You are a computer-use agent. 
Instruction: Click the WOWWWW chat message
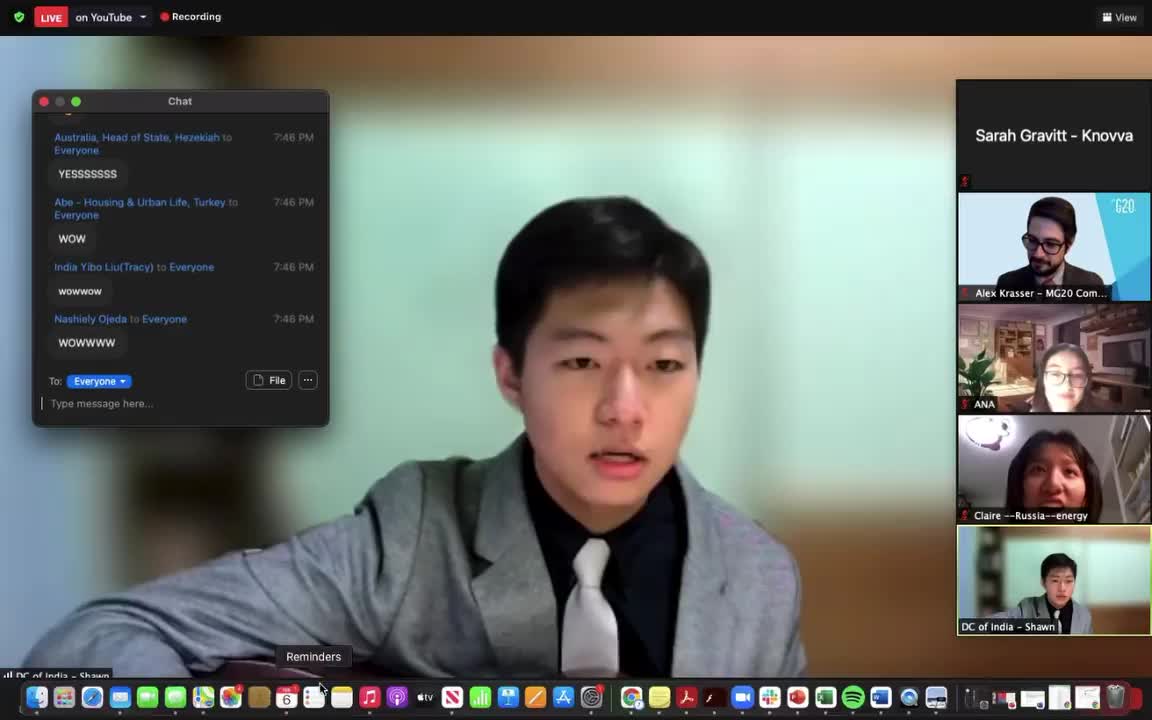[87, 343]
